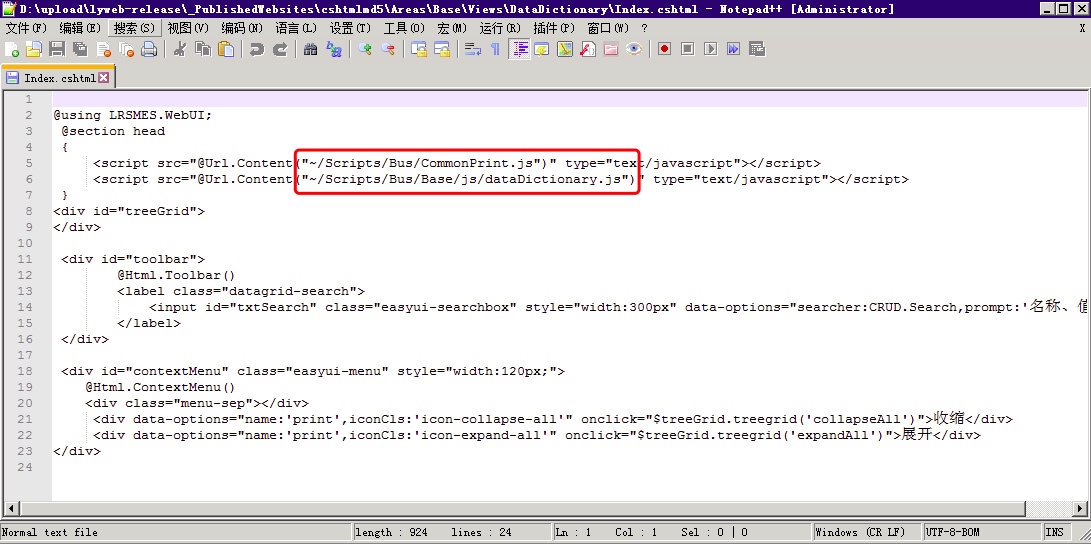Viewport: 1091px width, 544px height.
Task: Create a new file via toolbar icon
Action: tap(12, 49)
